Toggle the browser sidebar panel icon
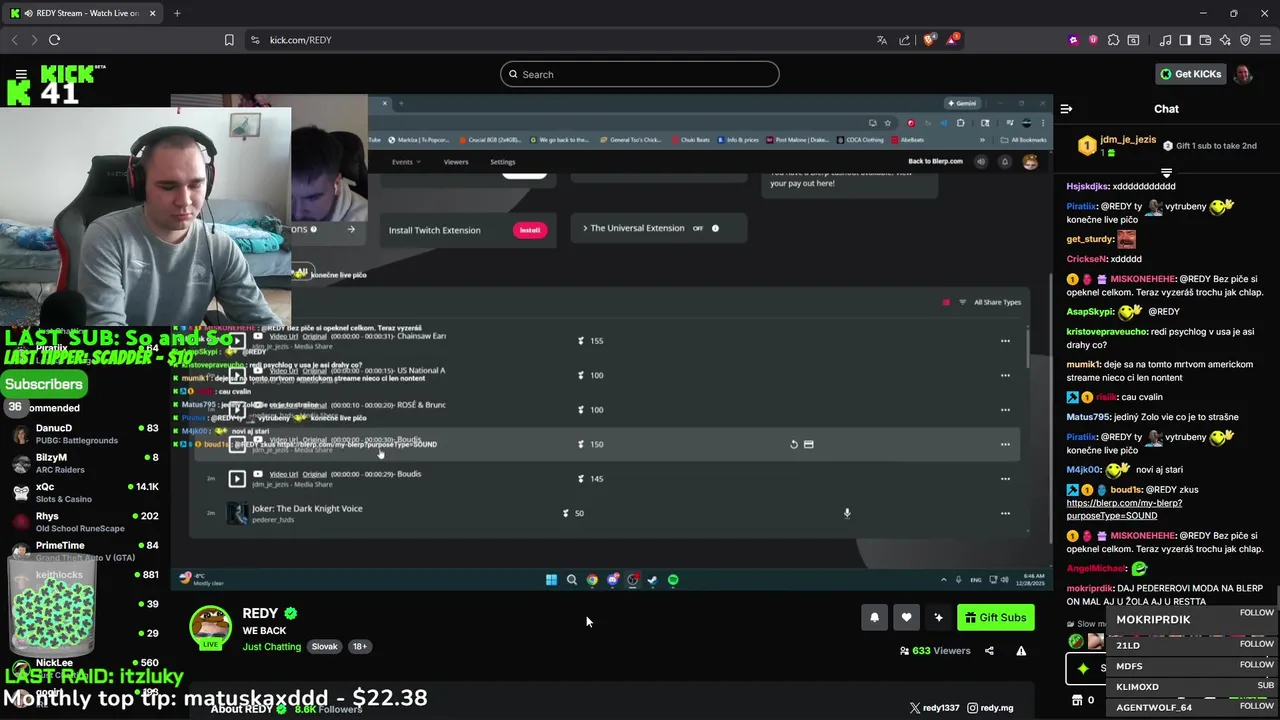The height and width of the screenshot is (720, 1280). click(1185, 40)
